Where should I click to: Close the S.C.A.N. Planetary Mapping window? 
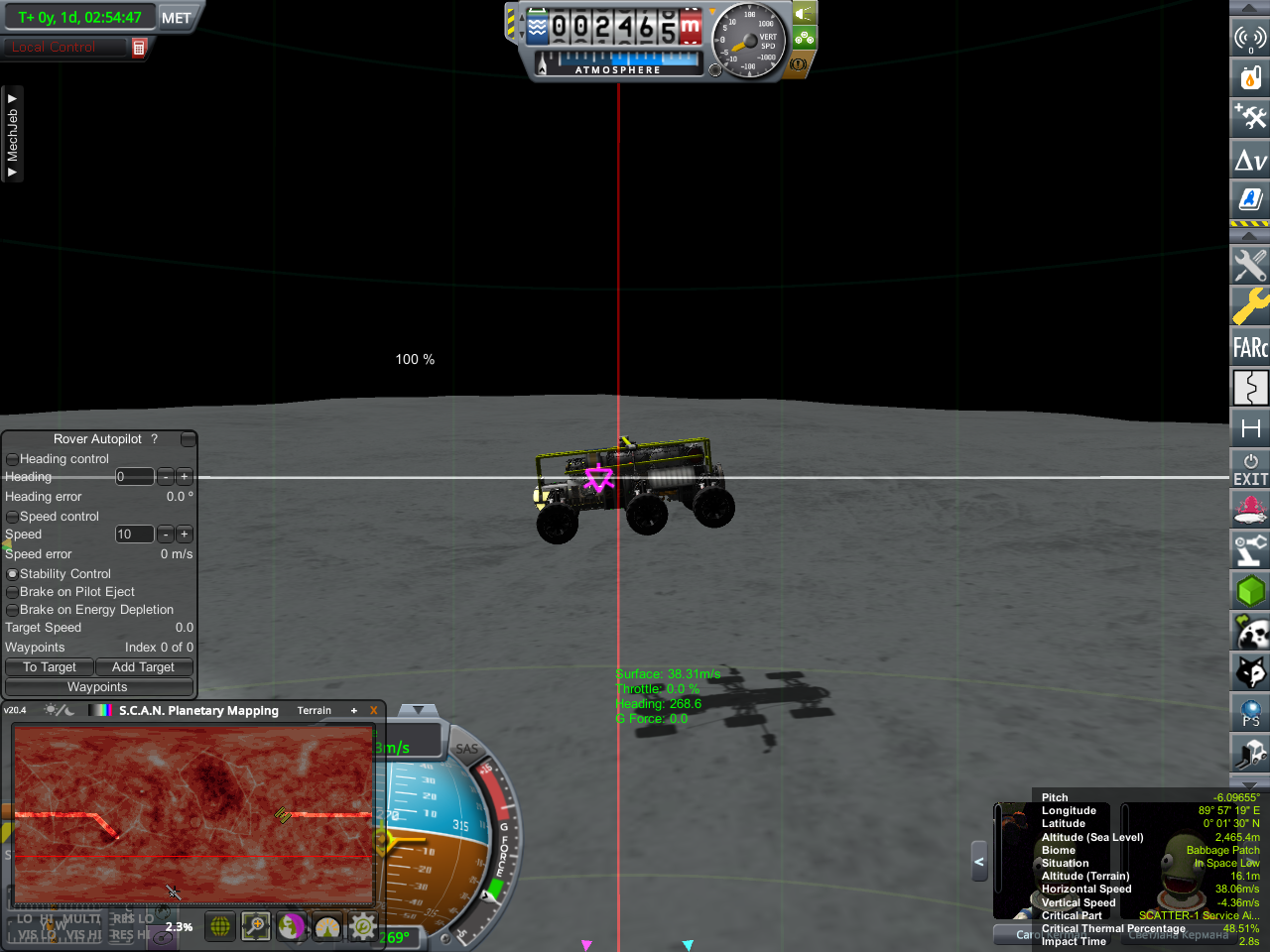coord(374,710)
